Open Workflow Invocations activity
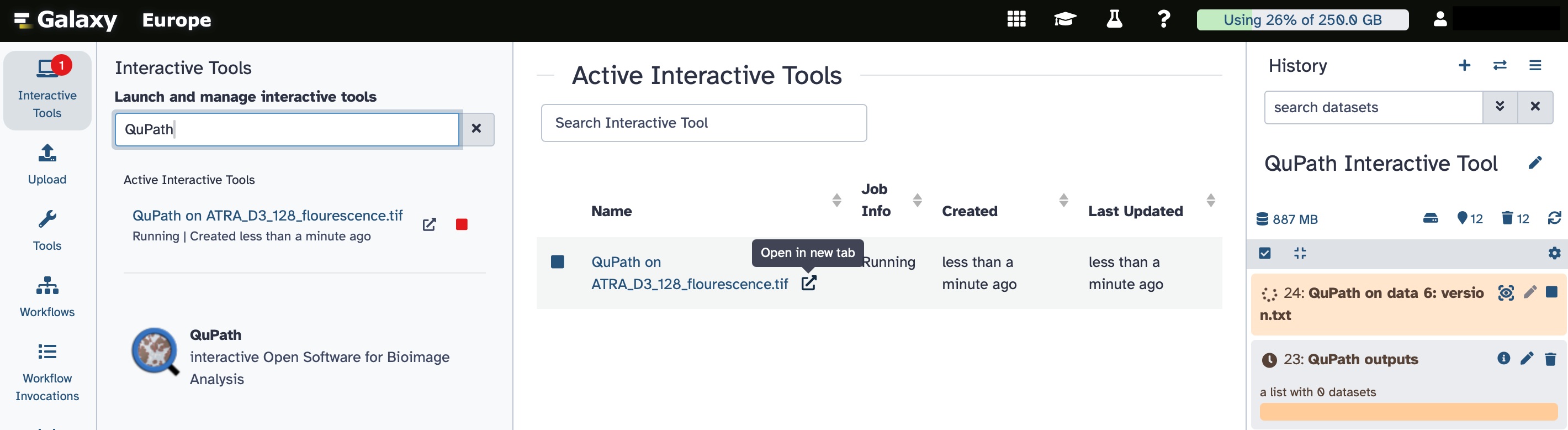This screenshot has width=1568, height=430. [x=47, y=372]
